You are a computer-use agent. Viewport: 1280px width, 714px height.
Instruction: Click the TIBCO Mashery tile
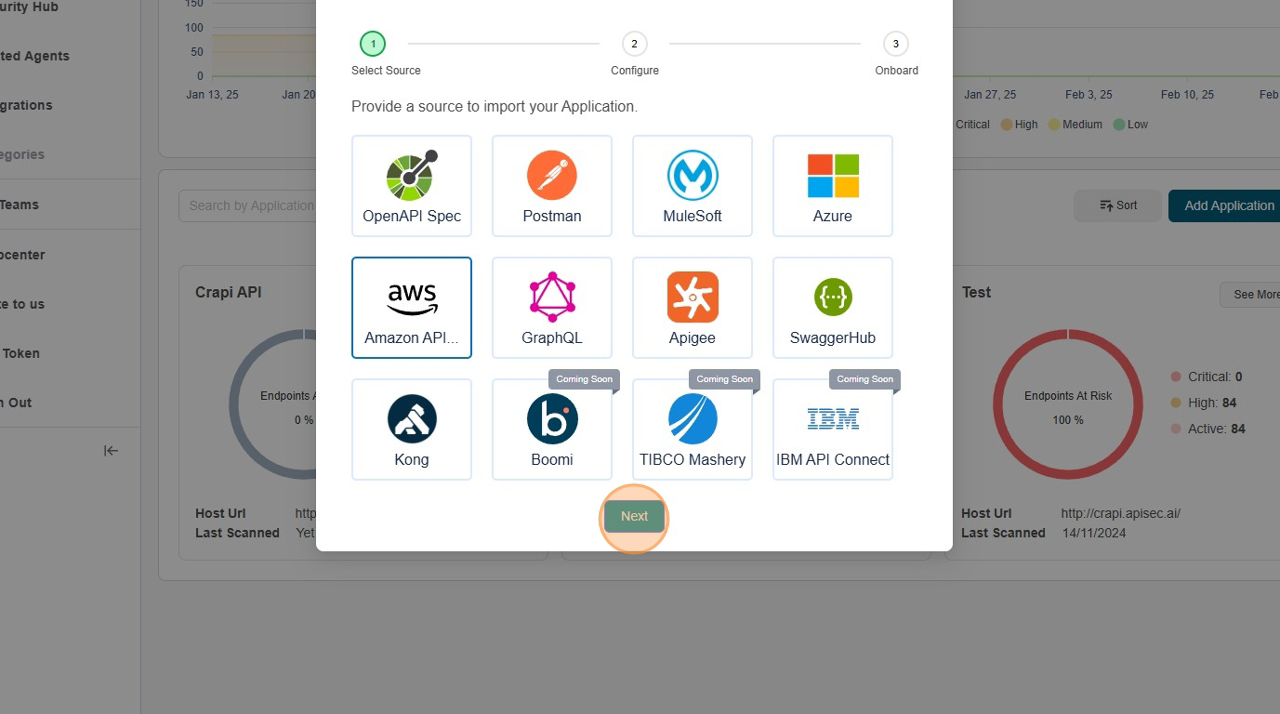click(692, 430)
